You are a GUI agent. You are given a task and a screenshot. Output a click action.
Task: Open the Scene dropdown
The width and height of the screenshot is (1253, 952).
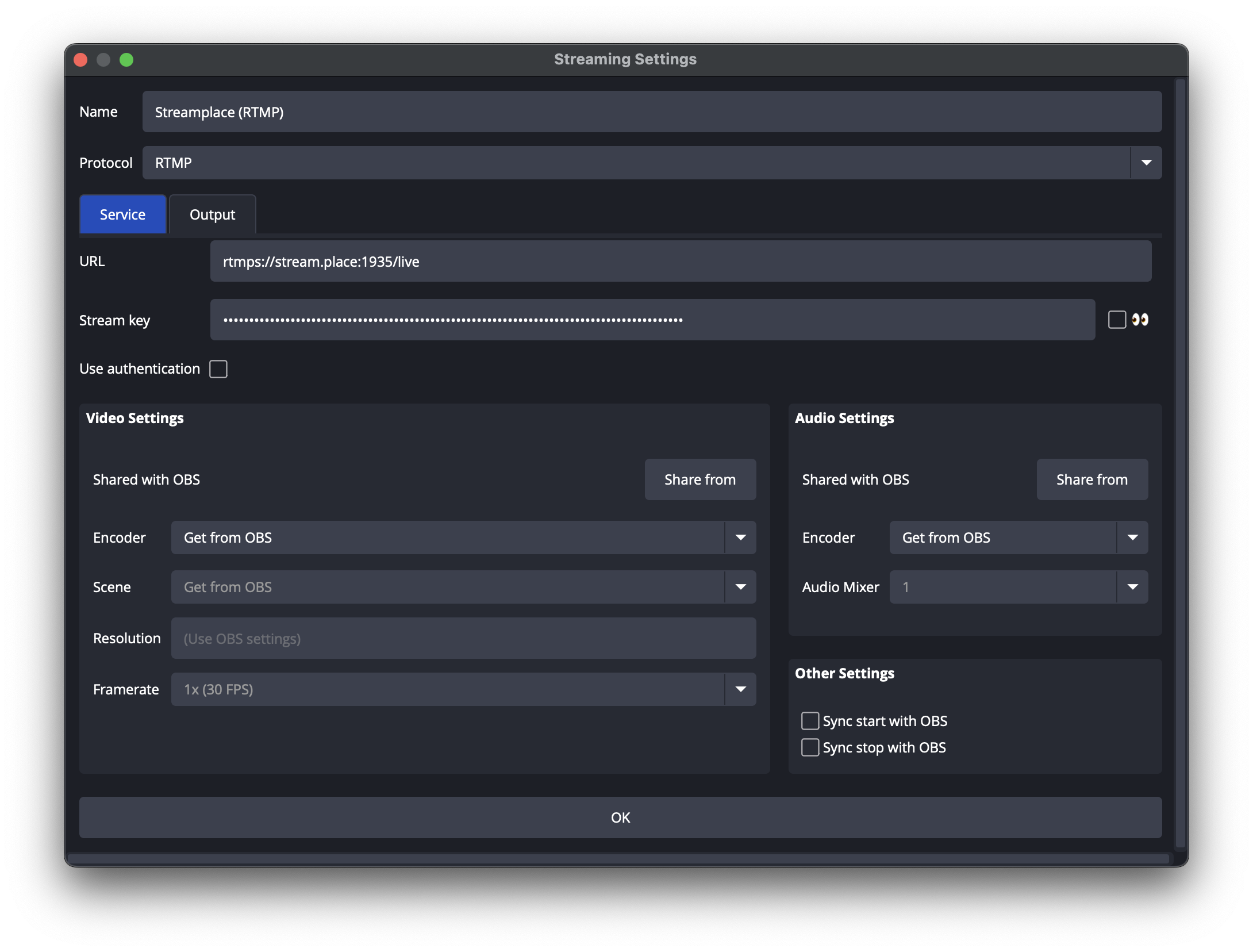point(741,587)
